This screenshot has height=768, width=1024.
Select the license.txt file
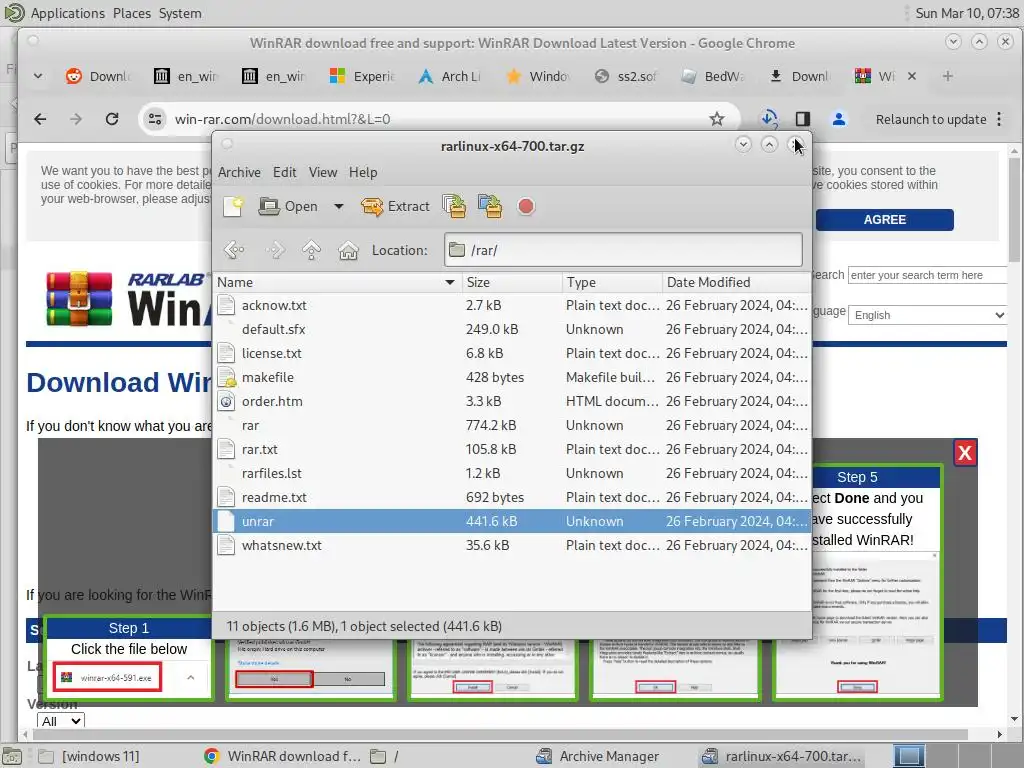(x=512, y=353)
